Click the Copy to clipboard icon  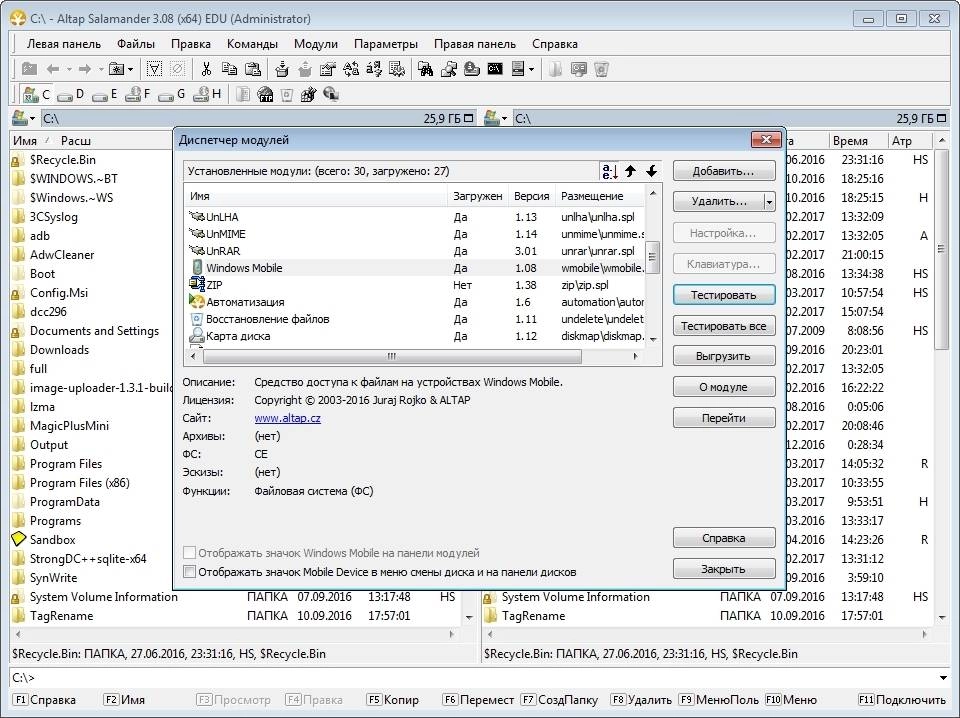click(x=230, y=69)
